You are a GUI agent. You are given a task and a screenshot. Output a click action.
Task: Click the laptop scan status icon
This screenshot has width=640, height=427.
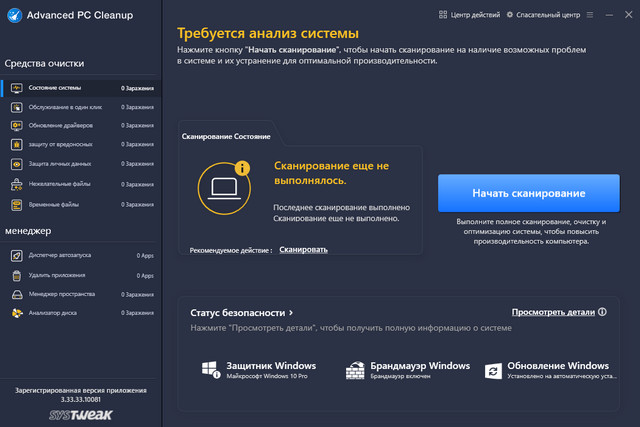(224, 189)
